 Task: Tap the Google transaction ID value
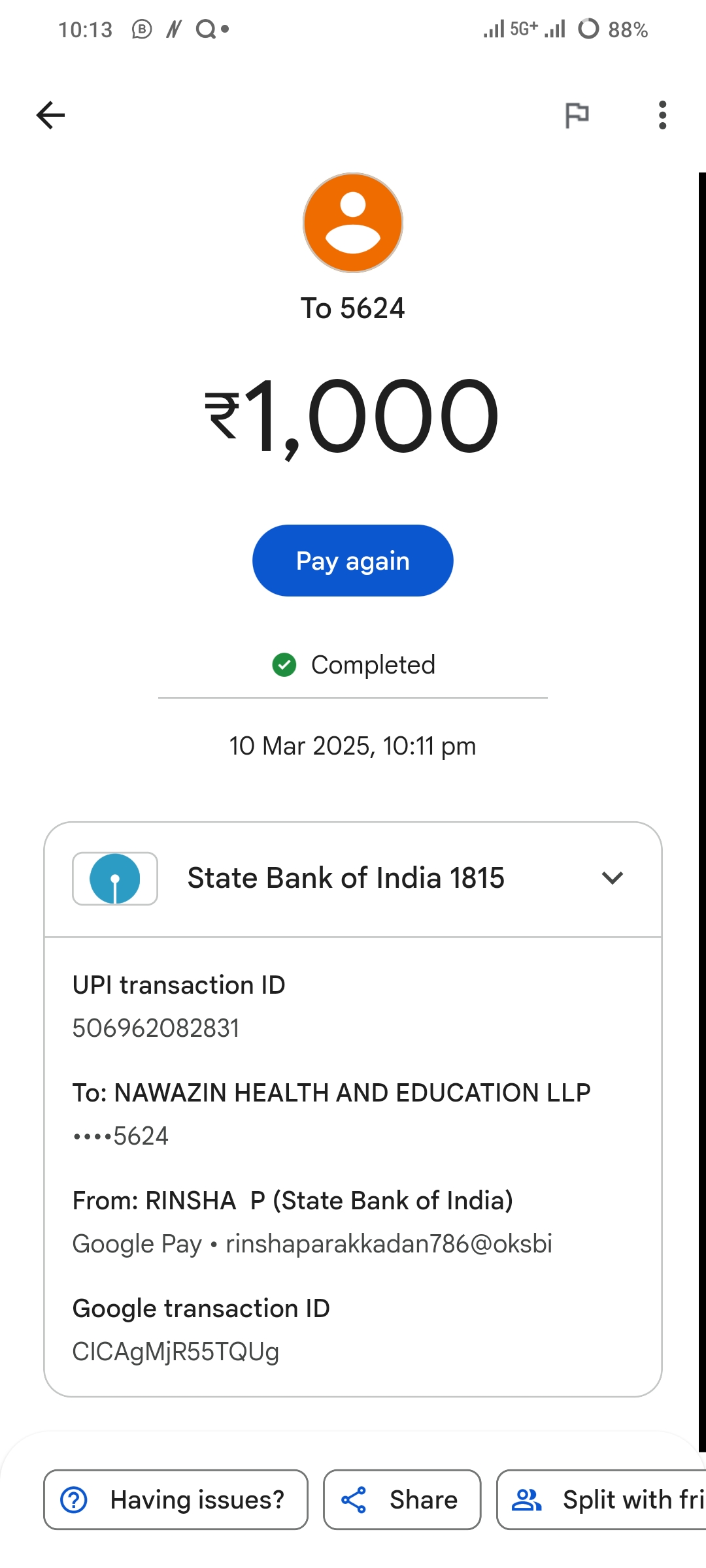point(175,1352)
